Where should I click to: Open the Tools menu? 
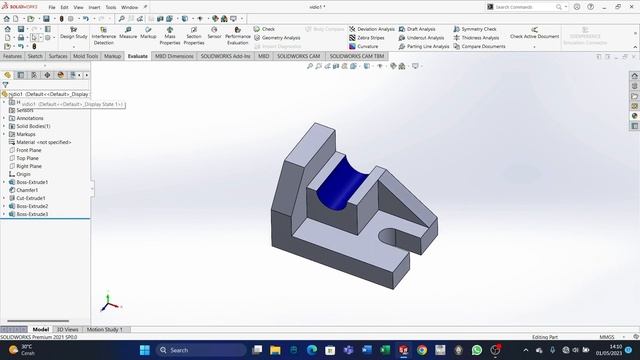point(111,7)
